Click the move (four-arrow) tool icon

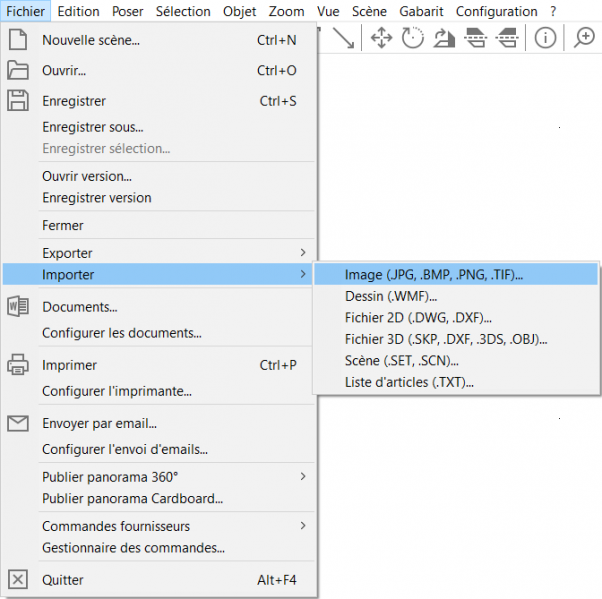pyautogui.click(x=381, y=38)
